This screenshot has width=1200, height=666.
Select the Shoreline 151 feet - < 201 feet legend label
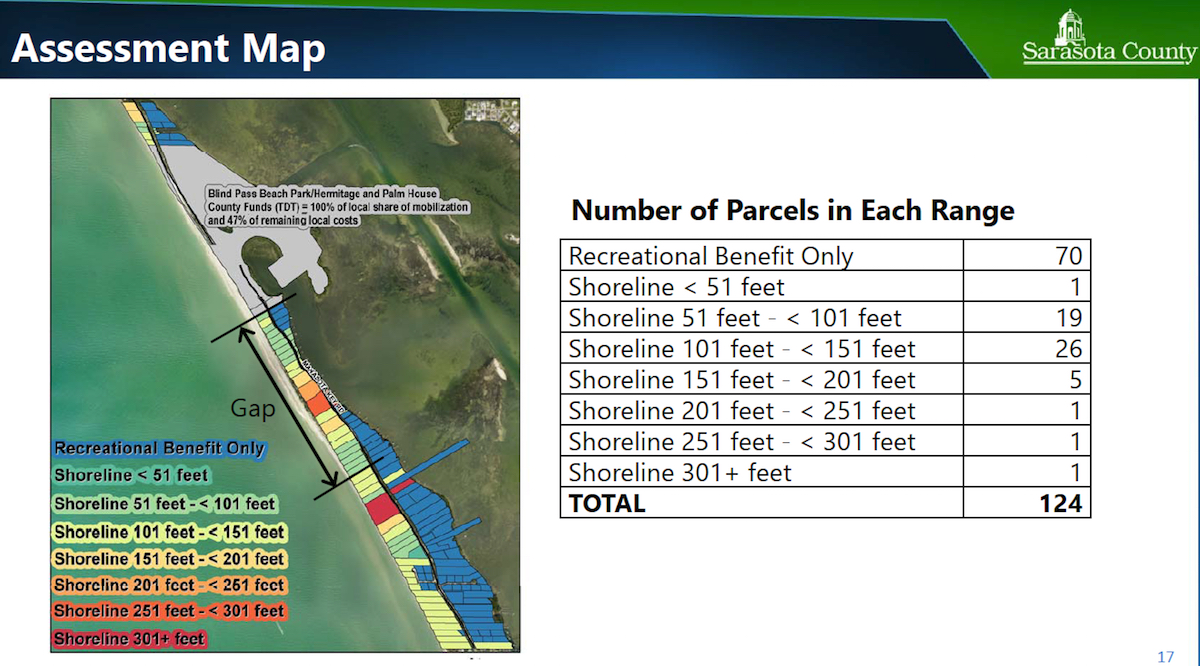(169, 559)
